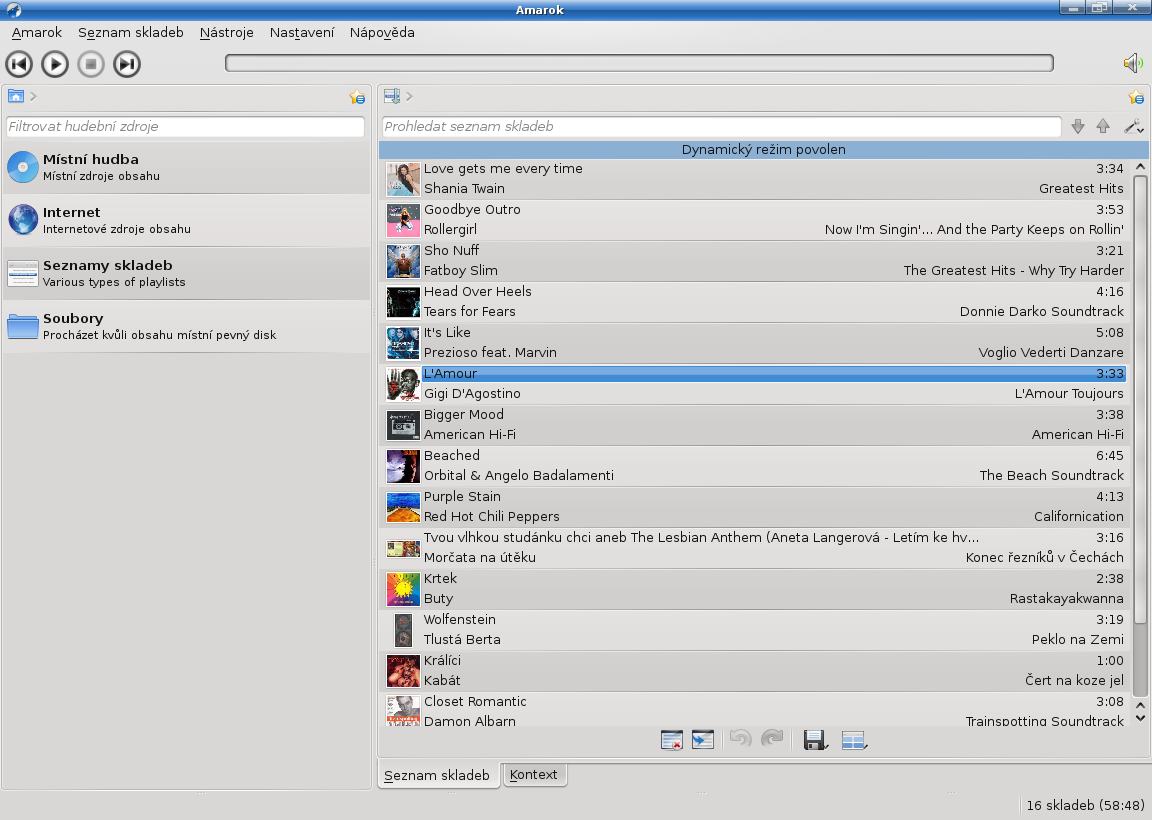Open the Nástroje menu

tap(226, 32)
